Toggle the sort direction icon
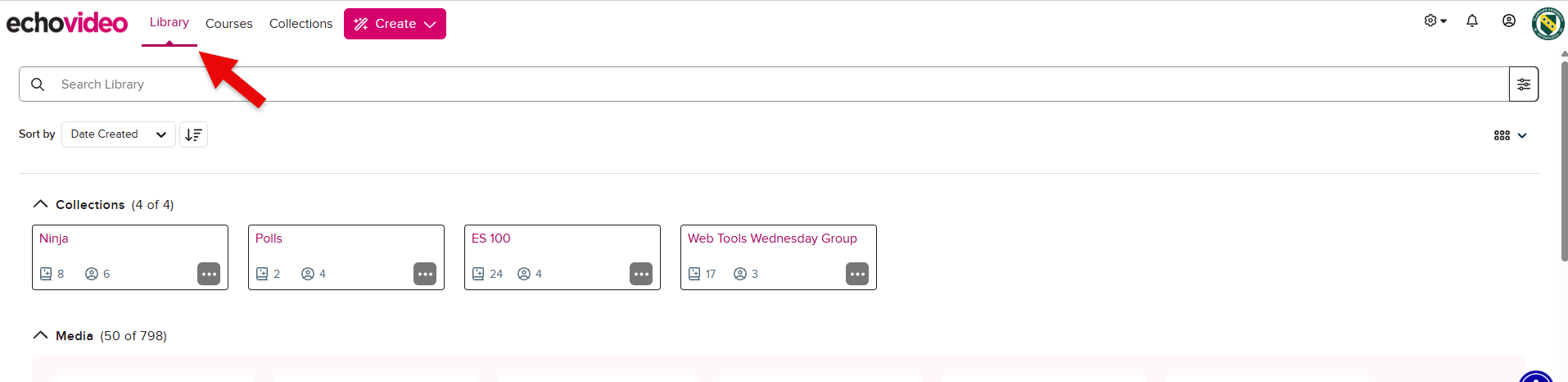 tap(193, 134)
